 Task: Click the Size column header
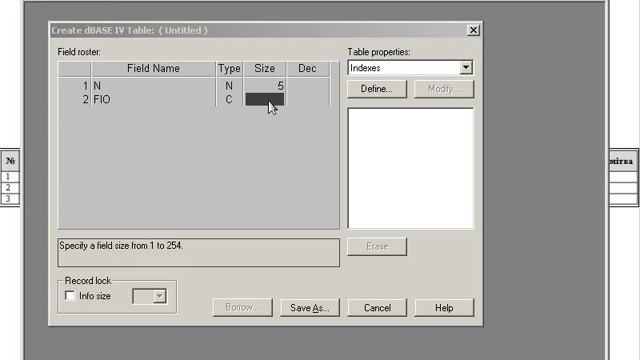click(264, 69)
